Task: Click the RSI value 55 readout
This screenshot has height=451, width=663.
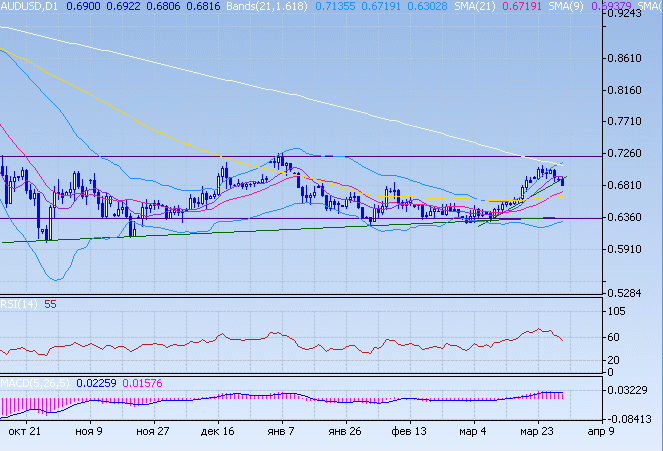Action: coord(50,303)
